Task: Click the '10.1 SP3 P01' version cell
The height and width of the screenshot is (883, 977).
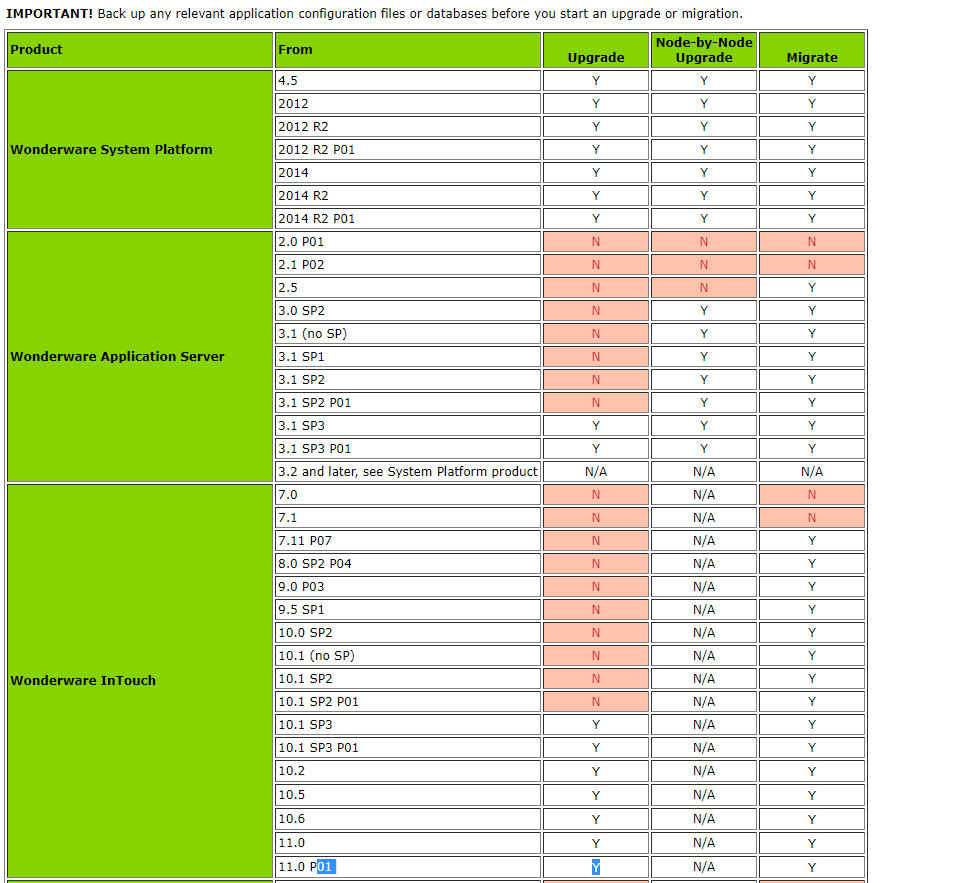Action: tap(407, 748)
